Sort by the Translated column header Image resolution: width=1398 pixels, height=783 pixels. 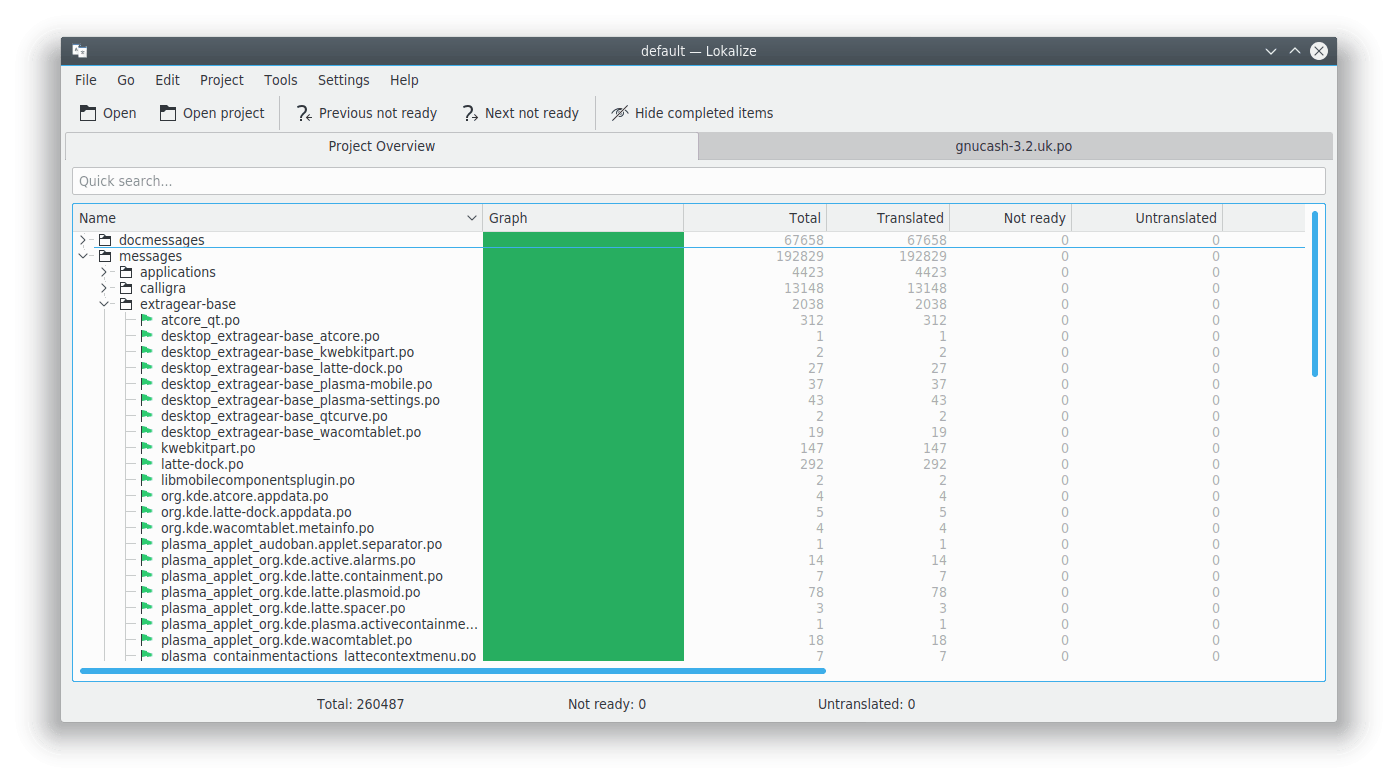click(x=888, y=218)
